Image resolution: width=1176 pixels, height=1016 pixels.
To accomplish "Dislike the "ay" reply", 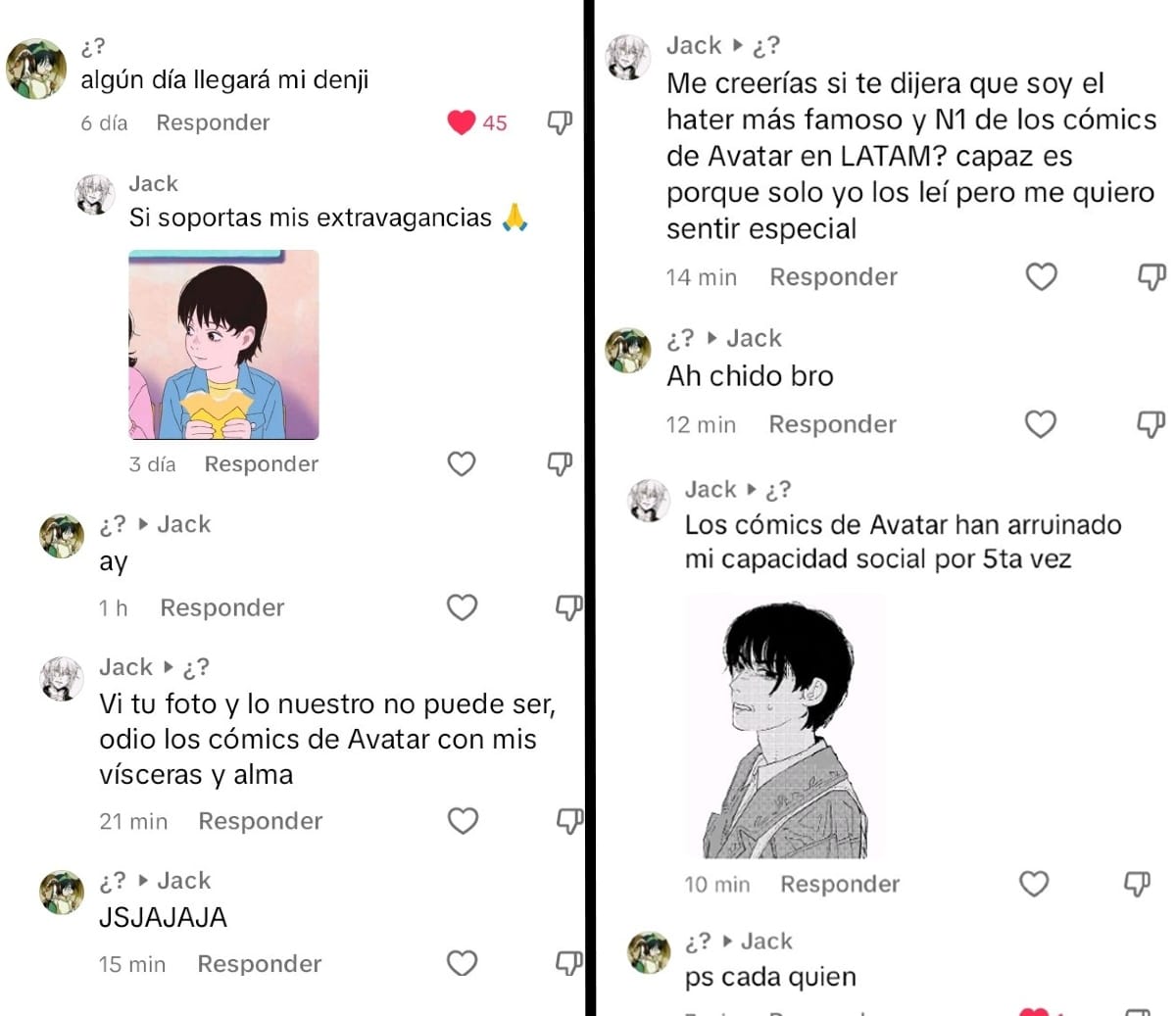I will tap(569, 608).
